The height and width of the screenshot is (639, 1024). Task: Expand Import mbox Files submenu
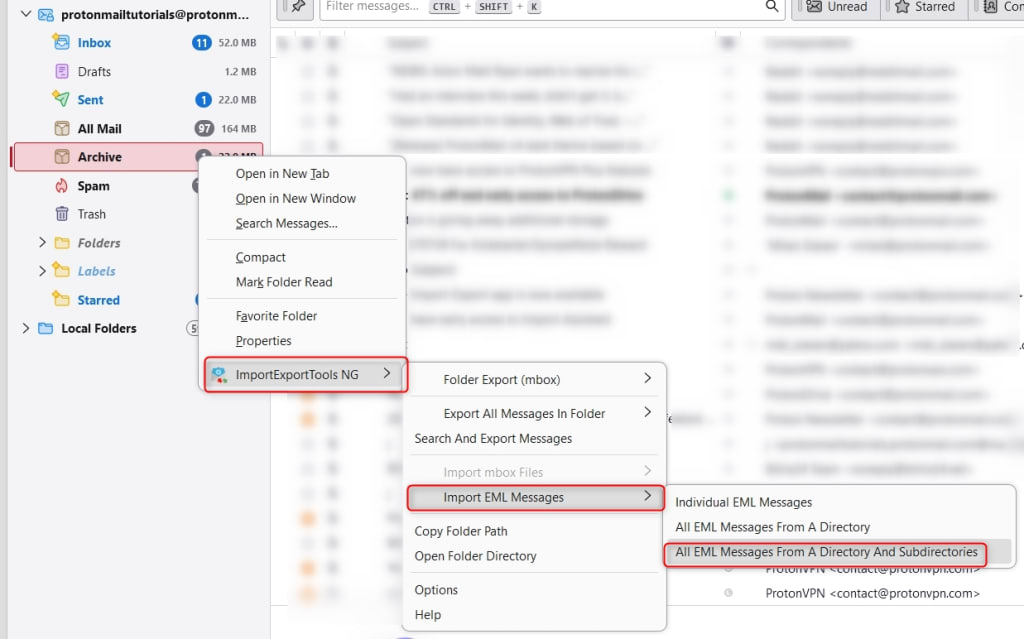[534, 472]
